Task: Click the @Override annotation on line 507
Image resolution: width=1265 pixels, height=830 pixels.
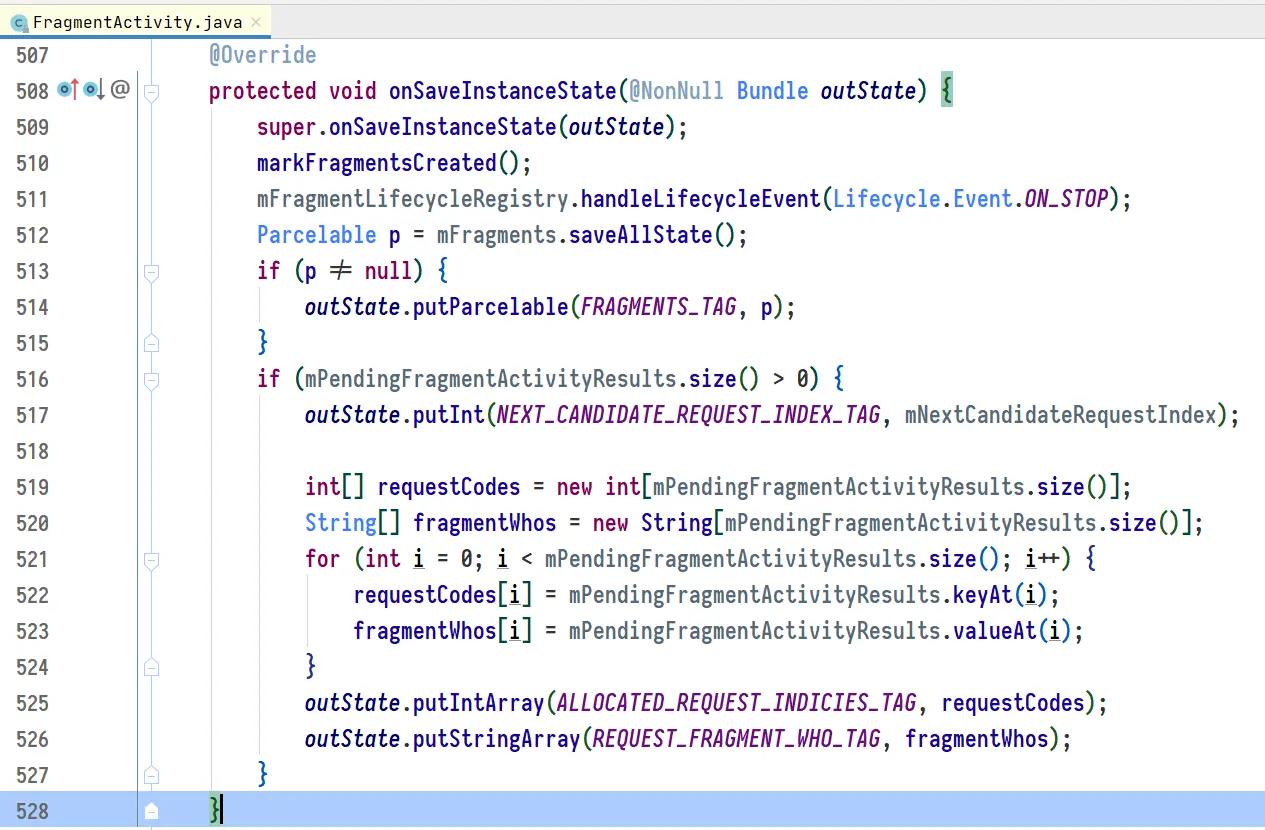Action: (263, 55)
